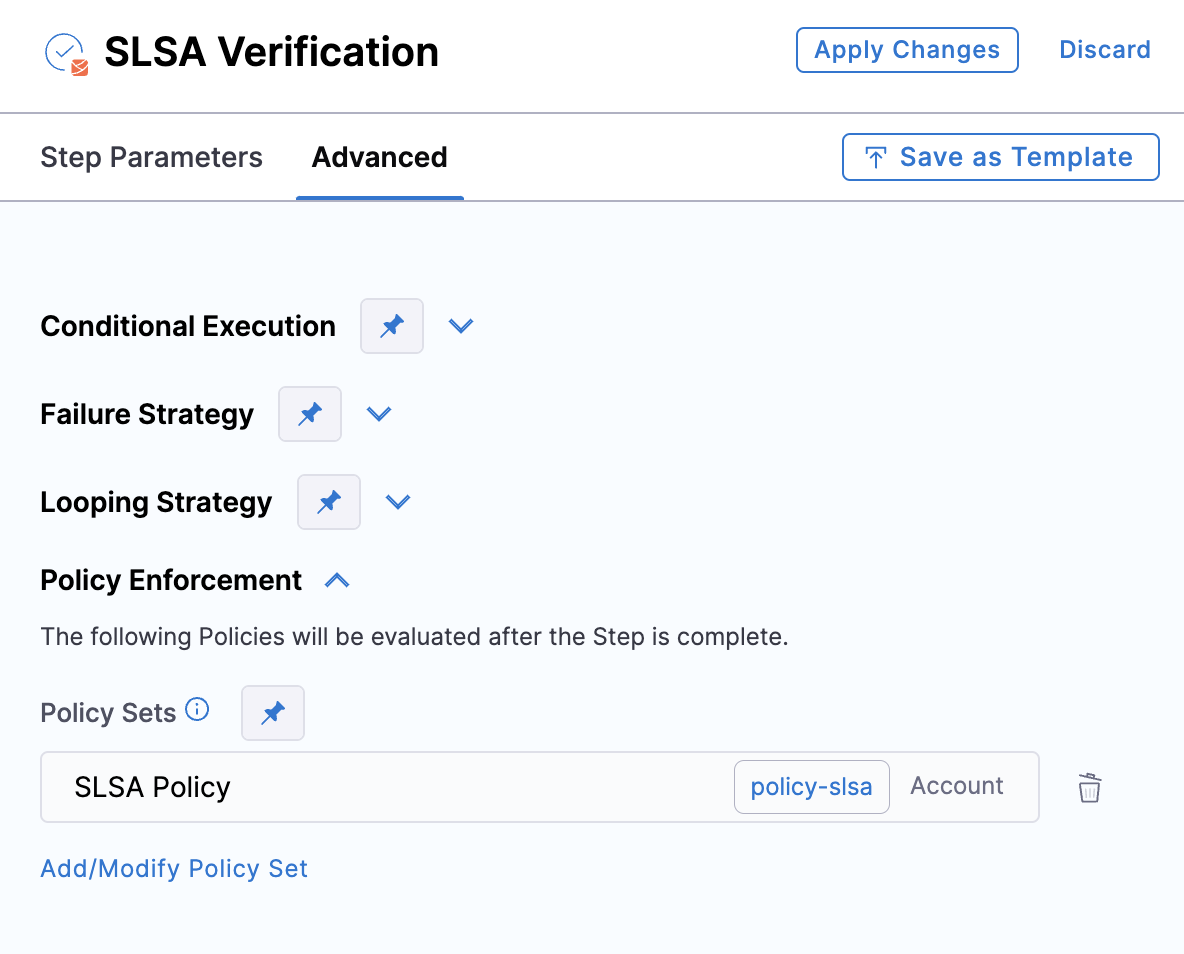This screenshot has width=1184, height=954.
Task: Expand the Conditional Execution section
Action: [x=461, y=326]
